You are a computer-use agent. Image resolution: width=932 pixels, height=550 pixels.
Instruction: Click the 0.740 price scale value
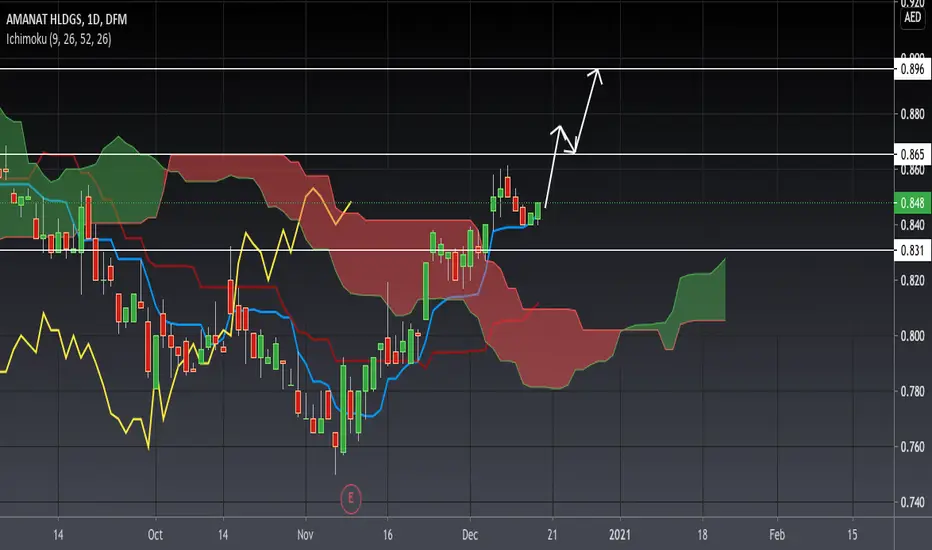click(912, 502)
